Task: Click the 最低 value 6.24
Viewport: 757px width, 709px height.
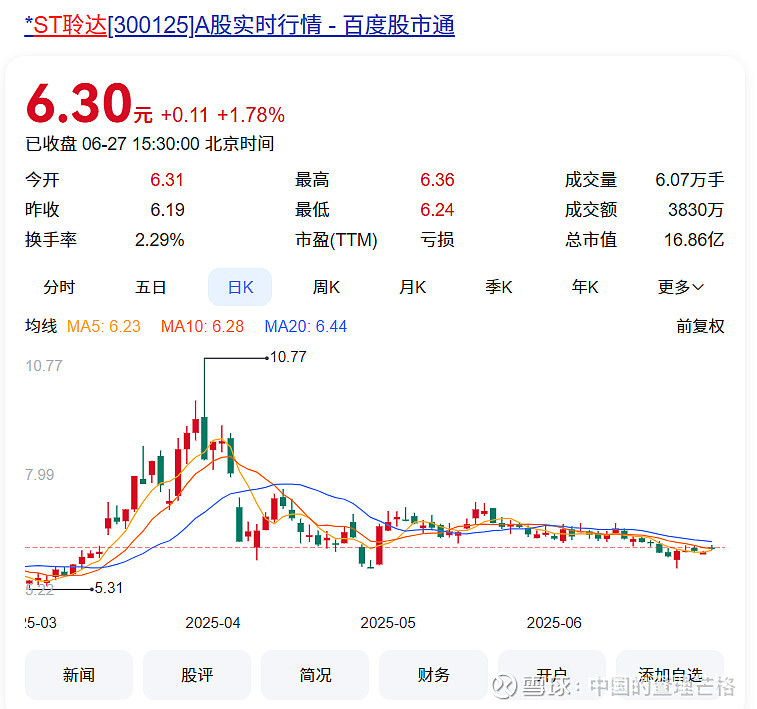Action: [x=437, y=210]
